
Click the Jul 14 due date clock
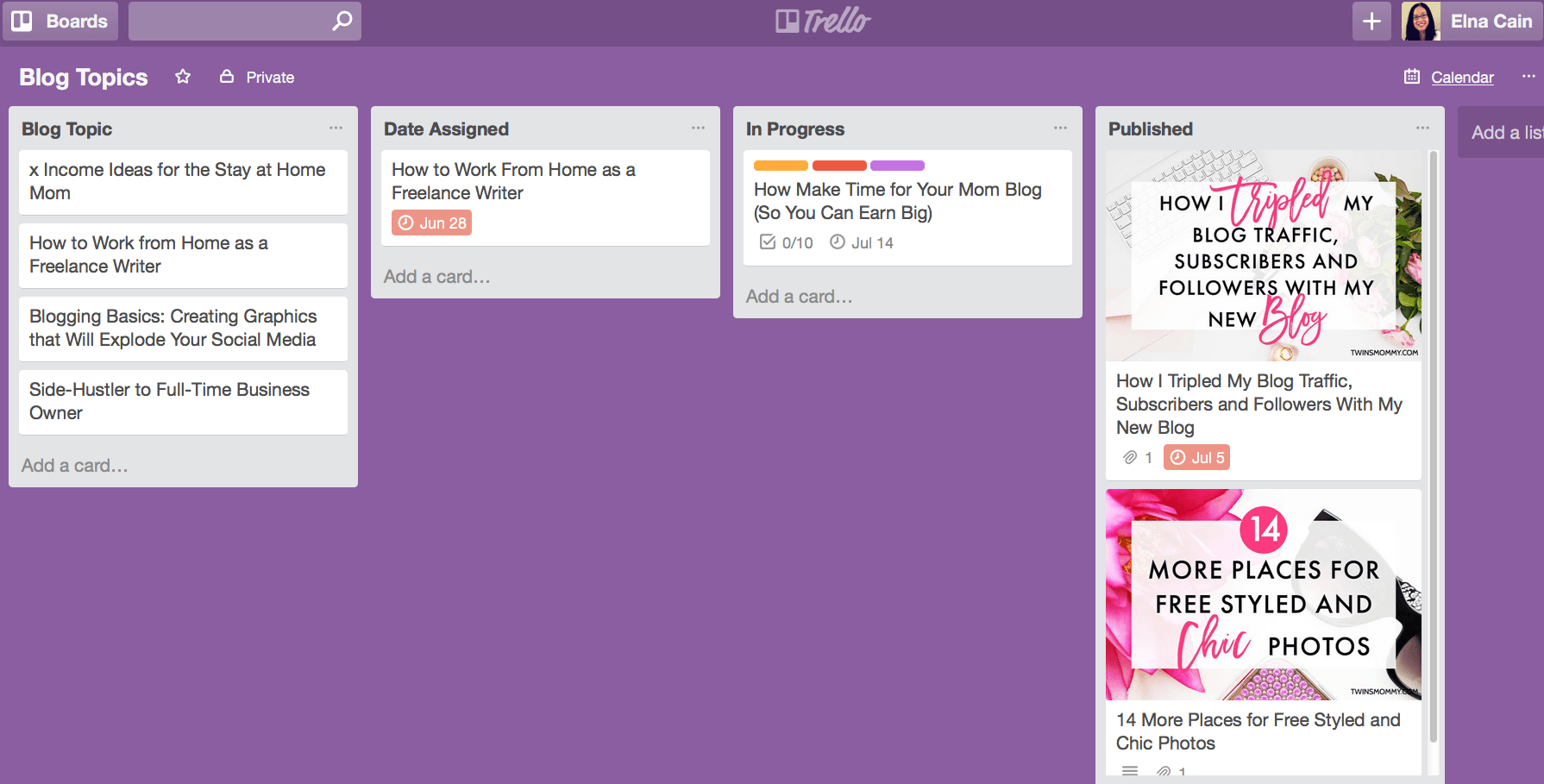(x=838, y=242)
